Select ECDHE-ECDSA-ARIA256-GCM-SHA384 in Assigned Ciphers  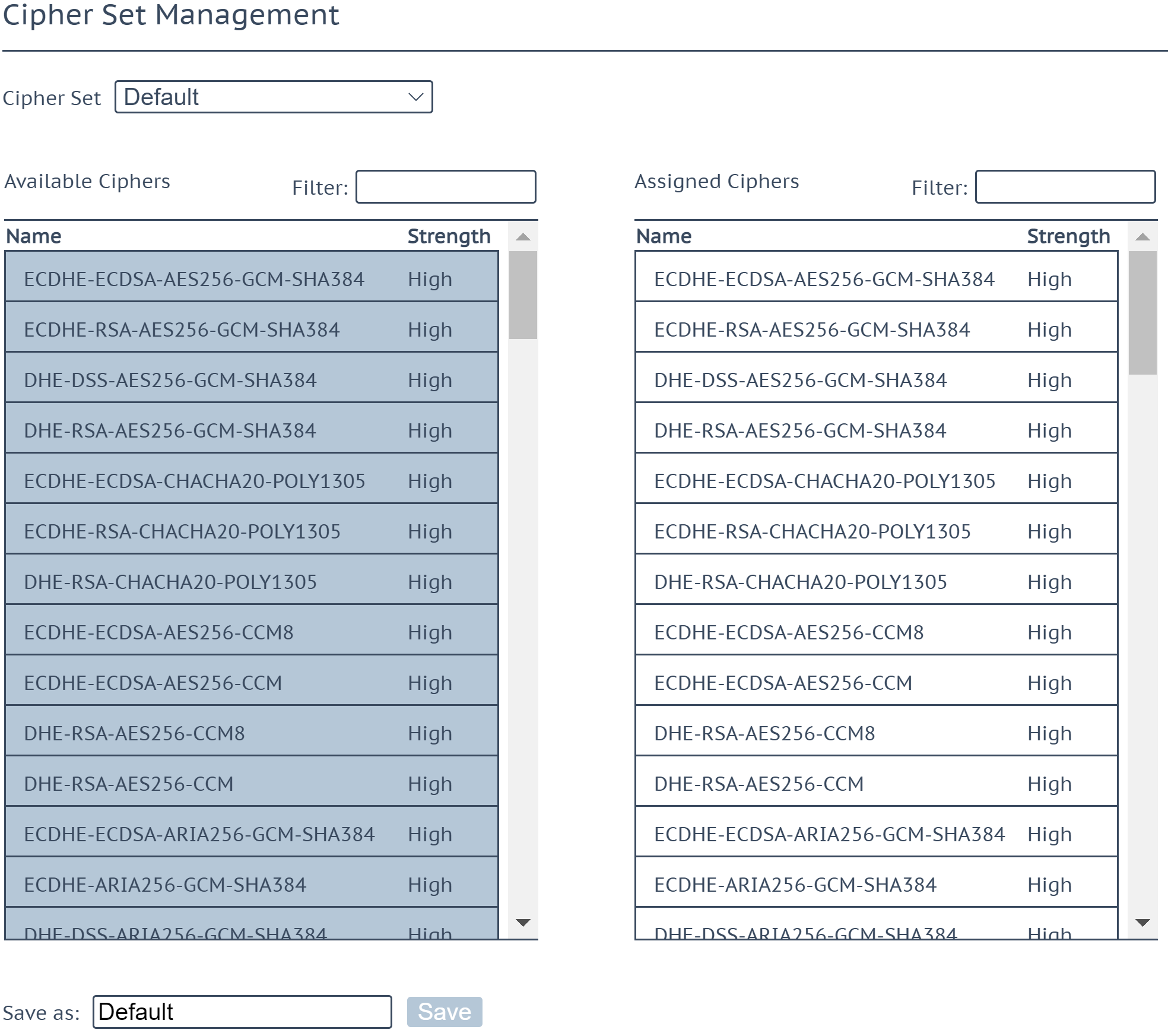coord(877,832)
